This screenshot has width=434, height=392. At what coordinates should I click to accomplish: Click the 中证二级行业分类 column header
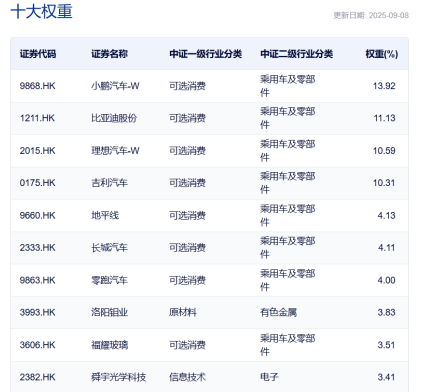[297, 54]
